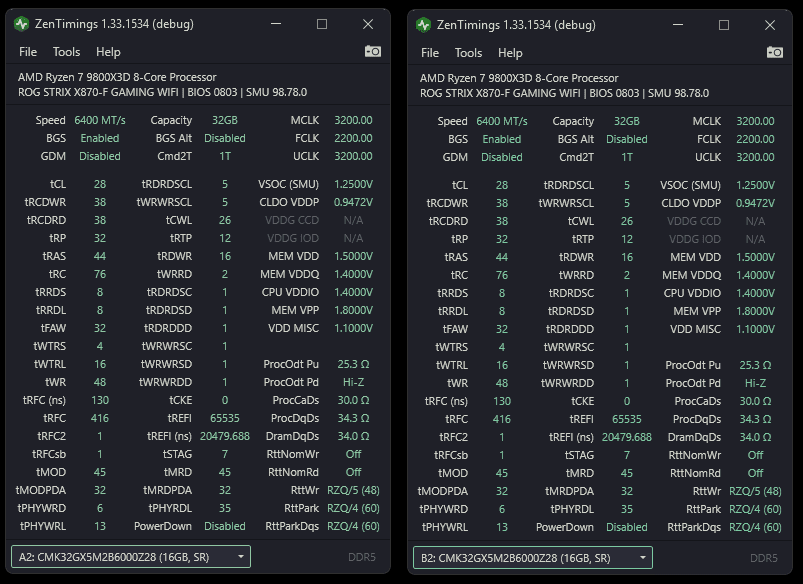This screenshot has width=803, height=584.
Task: Click tPHYWRL value 13 in right window
Action: tap(502, 527)
